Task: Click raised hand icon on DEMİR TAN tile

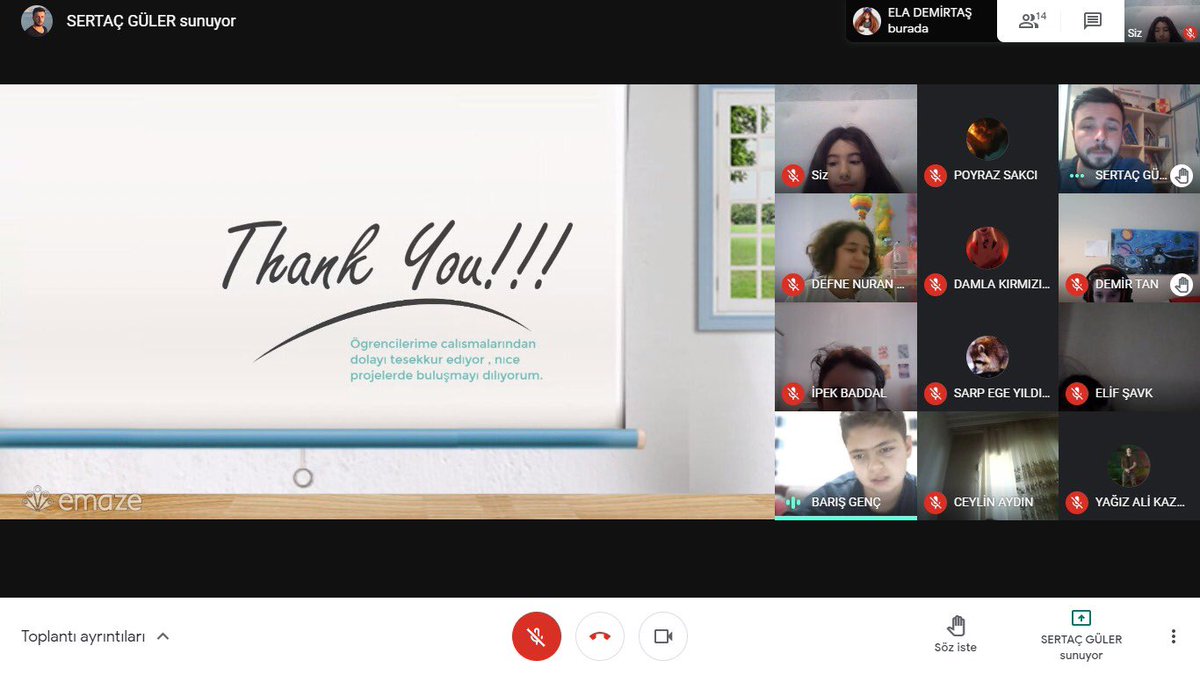Action: pos(1182,285)
